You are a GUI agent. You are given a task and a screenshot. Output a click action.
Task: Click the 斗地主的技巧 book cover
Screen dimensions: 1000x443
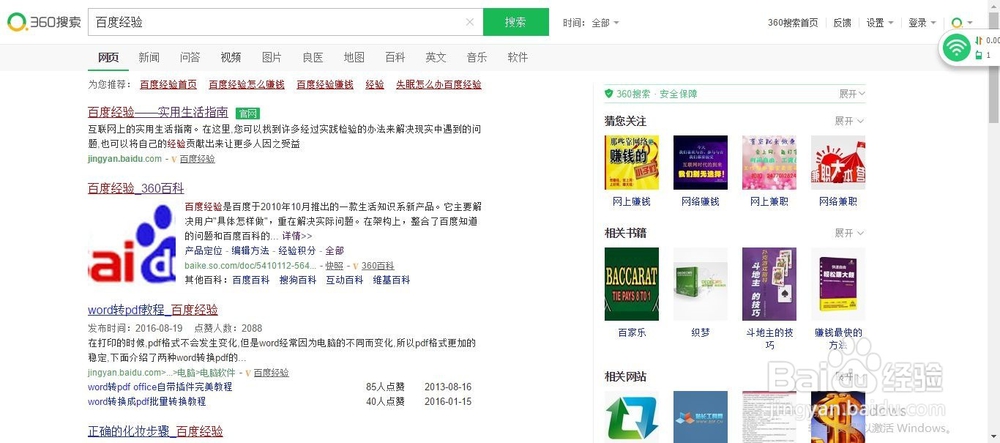(x=769, y=284)
